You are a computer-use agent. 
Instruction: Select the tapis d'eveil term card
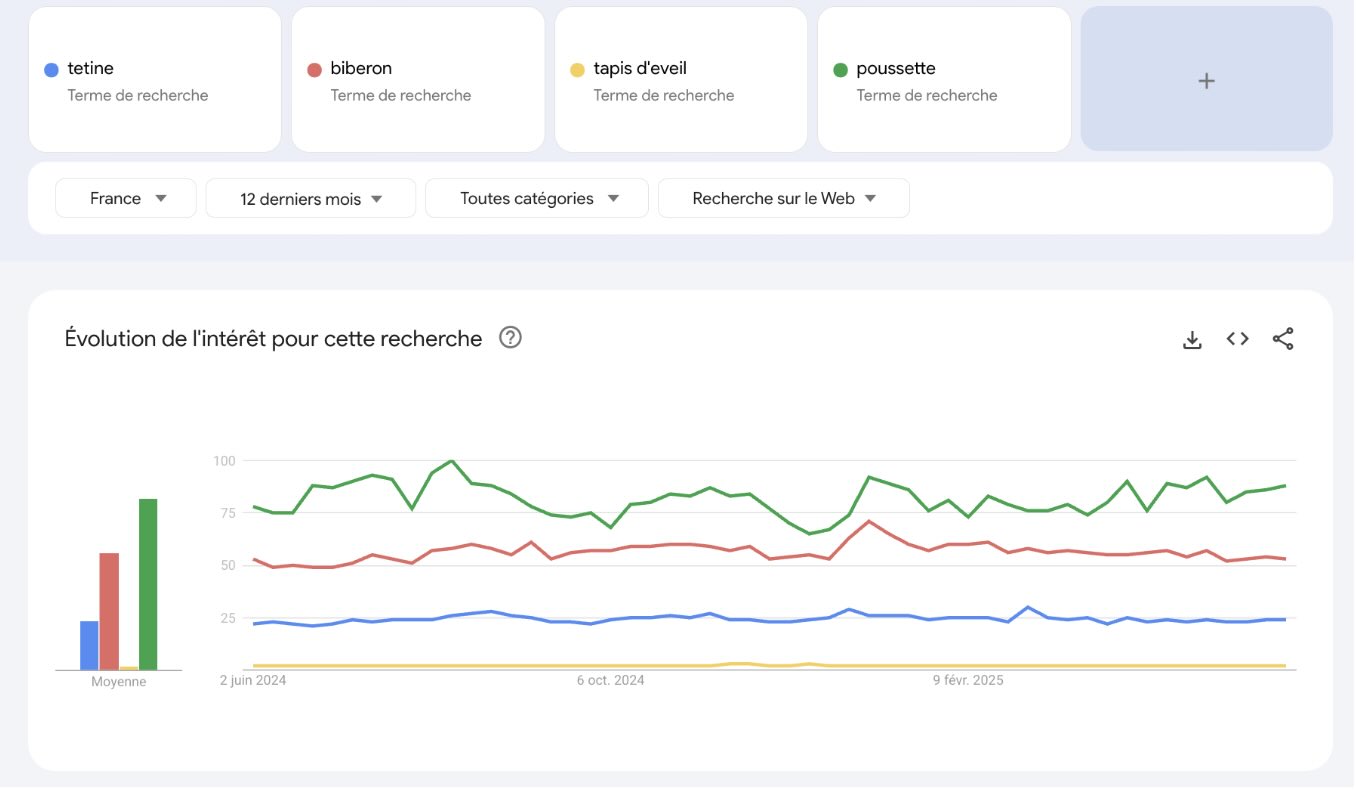click(x=680, y=80)
